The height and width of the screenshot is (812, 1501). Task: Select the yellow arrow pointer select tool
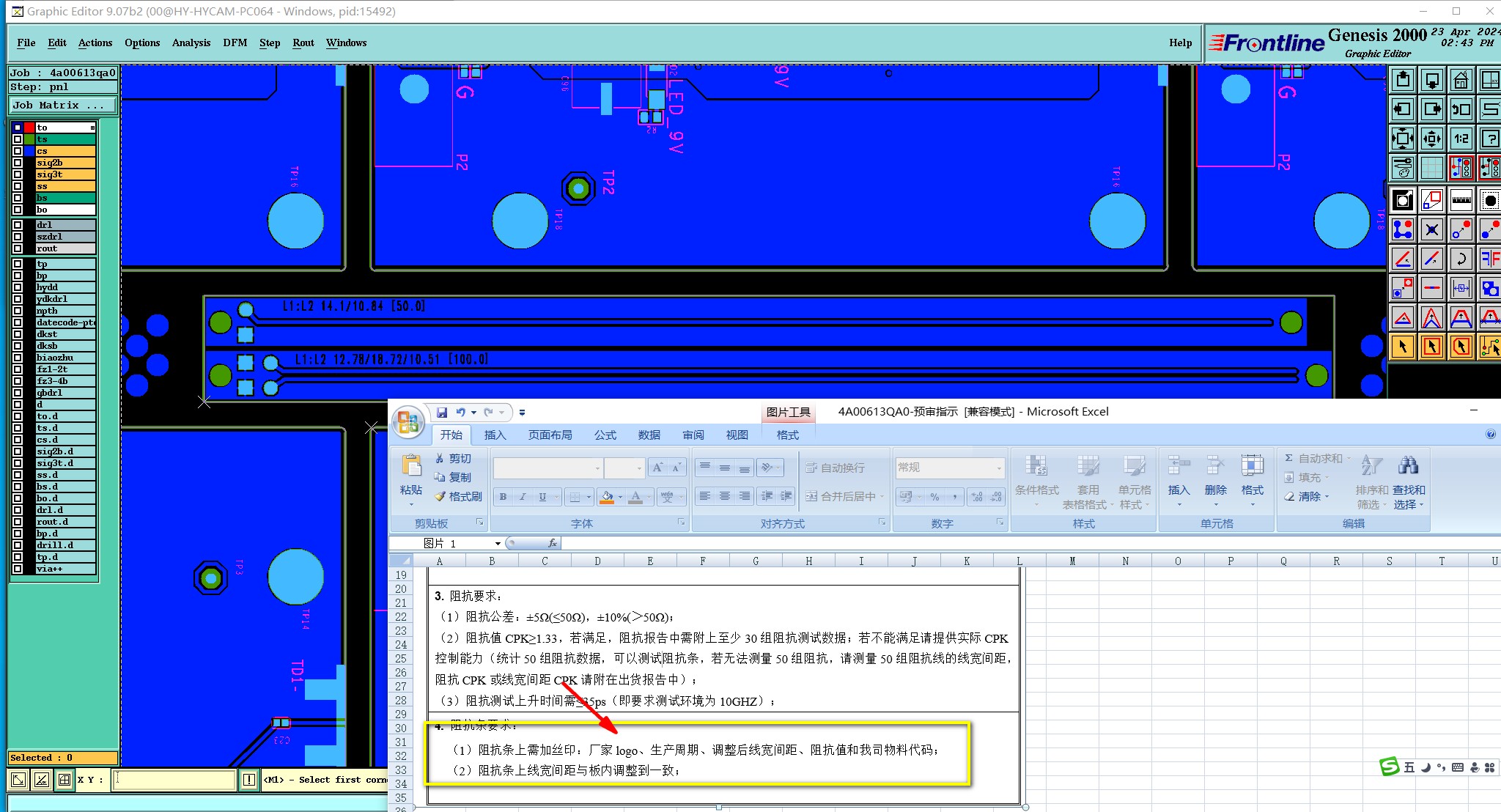(x=1403, y=347)
